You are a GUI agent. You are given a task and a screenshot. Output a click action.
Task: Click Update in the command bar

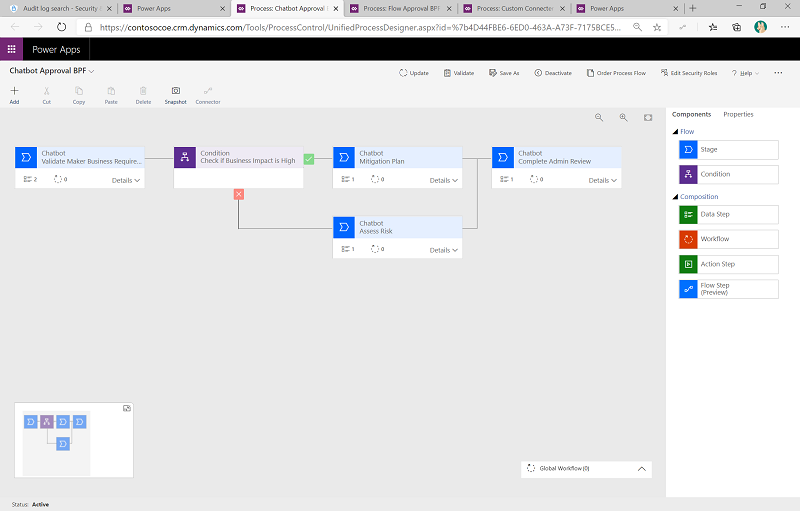(x=414, y=73)
